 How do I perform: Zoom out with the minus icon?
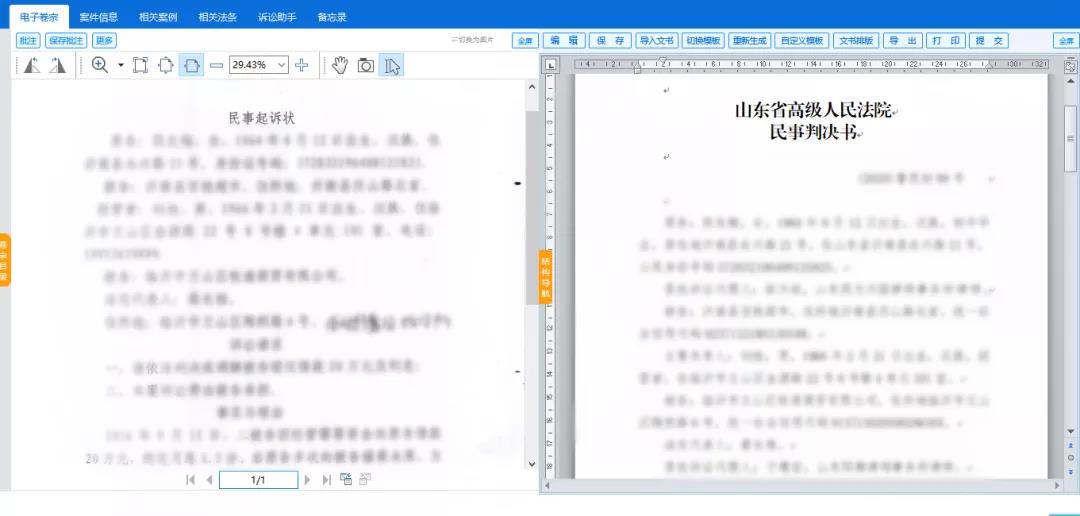pos(216,65)
